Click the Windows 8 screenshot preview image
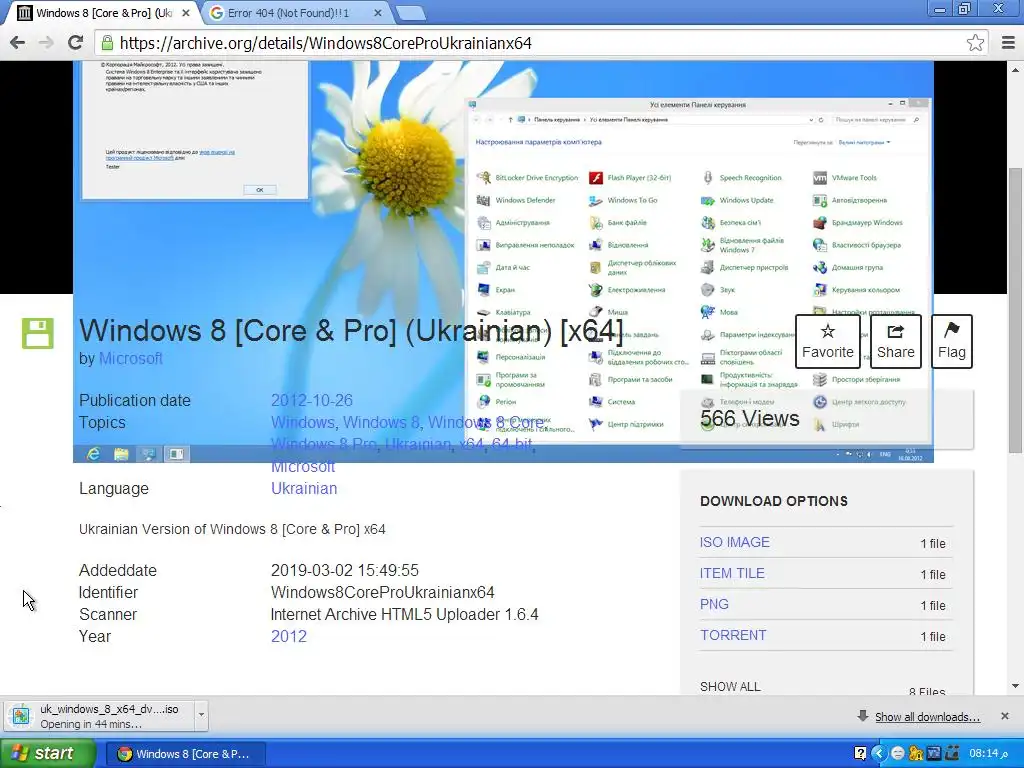Viewport: 1024px width, 768px height. [x=503, y=261]
